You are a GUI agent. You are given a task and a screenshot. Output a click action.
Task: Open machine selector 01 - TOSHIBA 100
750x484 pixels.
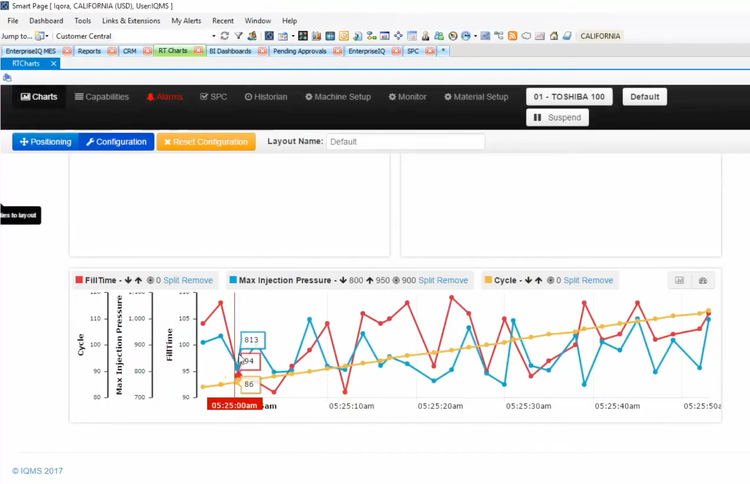(x=569, y=97)
